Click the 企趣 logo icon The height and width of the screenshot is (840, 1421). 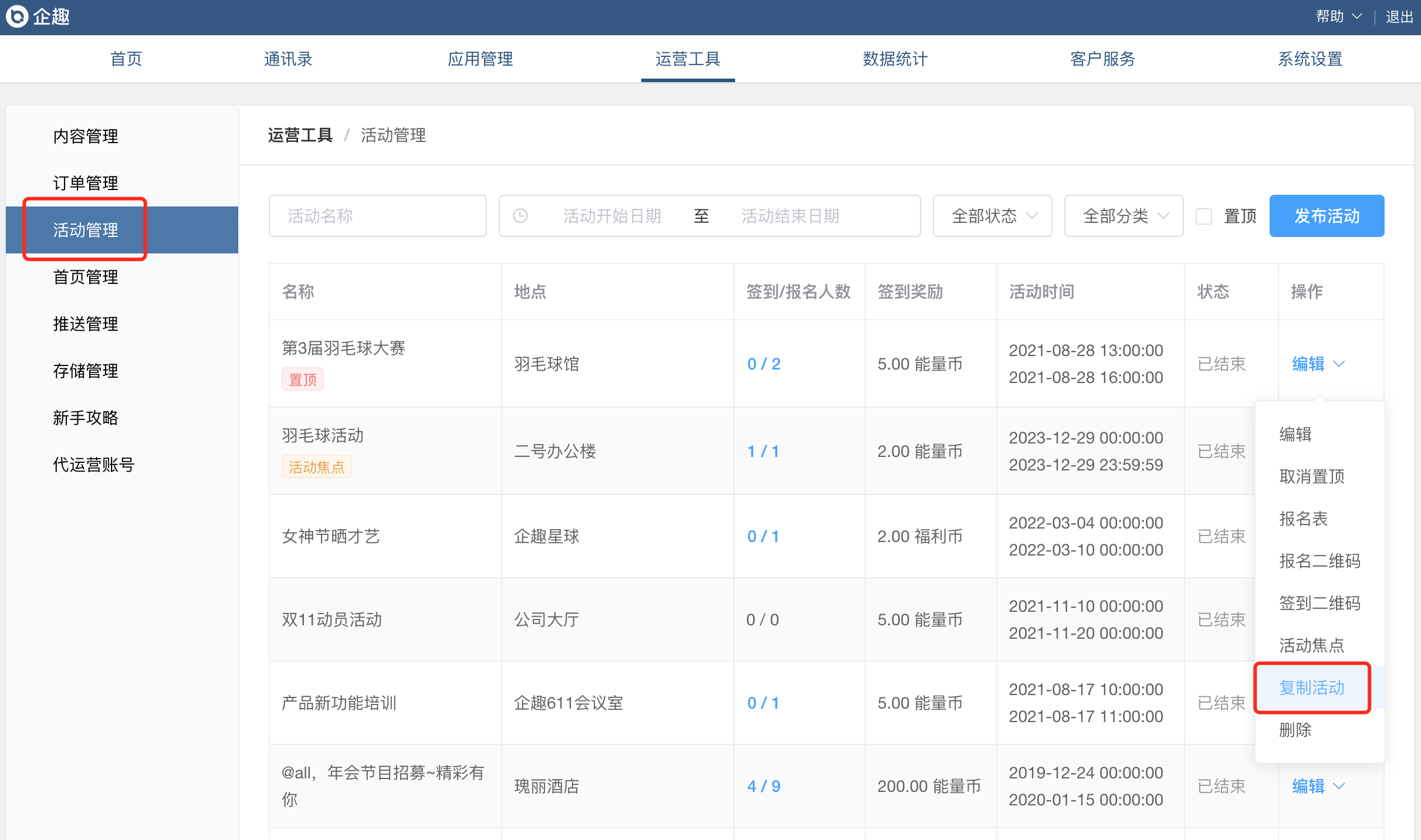coord(17,16)
